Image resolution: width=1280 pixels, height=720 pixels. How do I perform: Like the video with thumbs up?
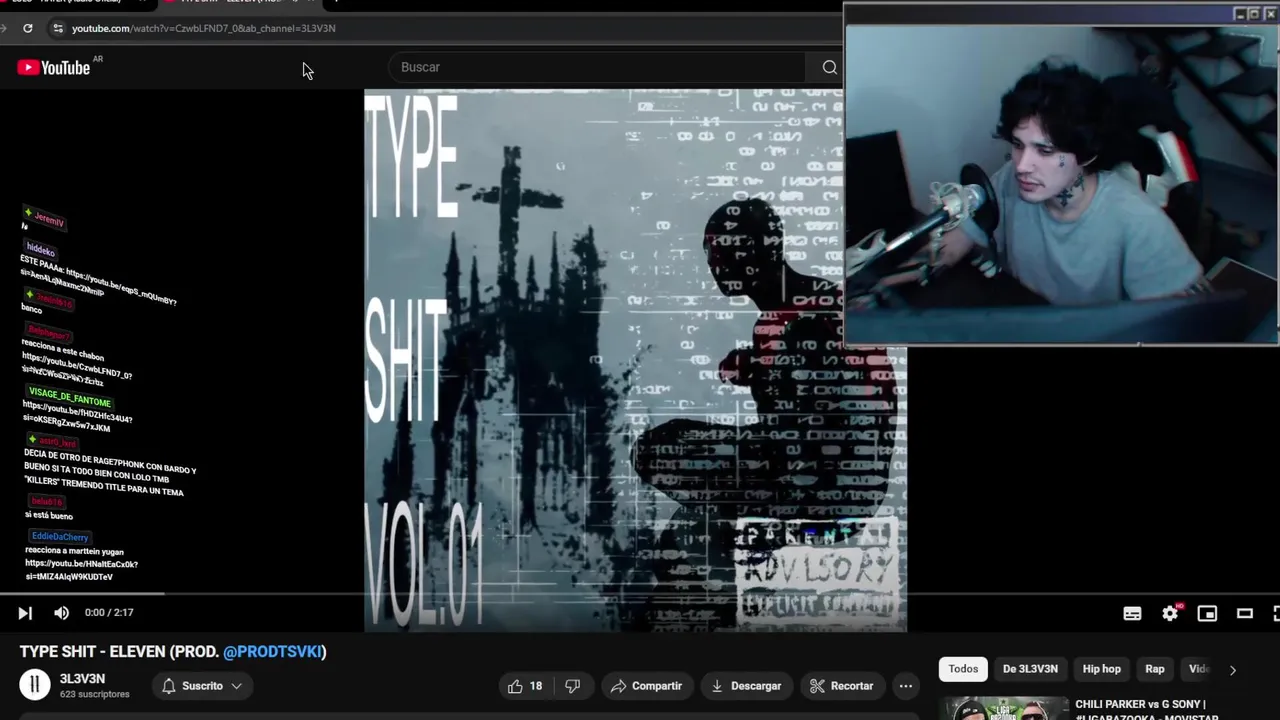pyautogui.click(x=525, y=686)
